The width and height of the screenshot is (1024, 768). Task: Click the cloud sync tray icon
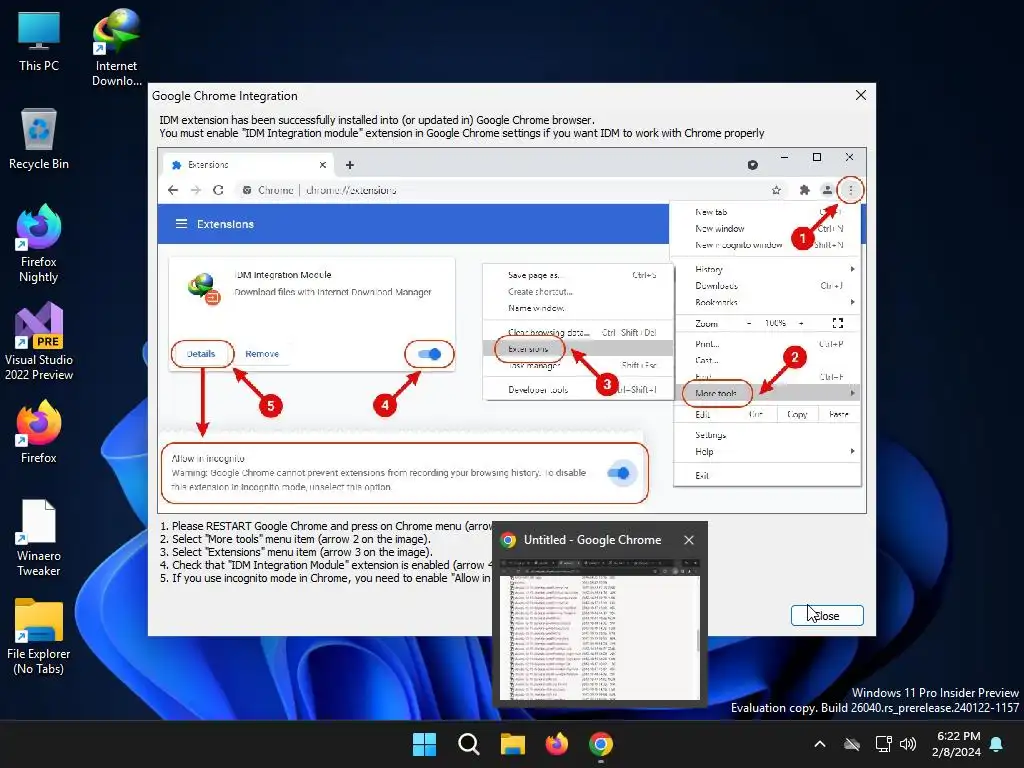click(x=852, y=744)
